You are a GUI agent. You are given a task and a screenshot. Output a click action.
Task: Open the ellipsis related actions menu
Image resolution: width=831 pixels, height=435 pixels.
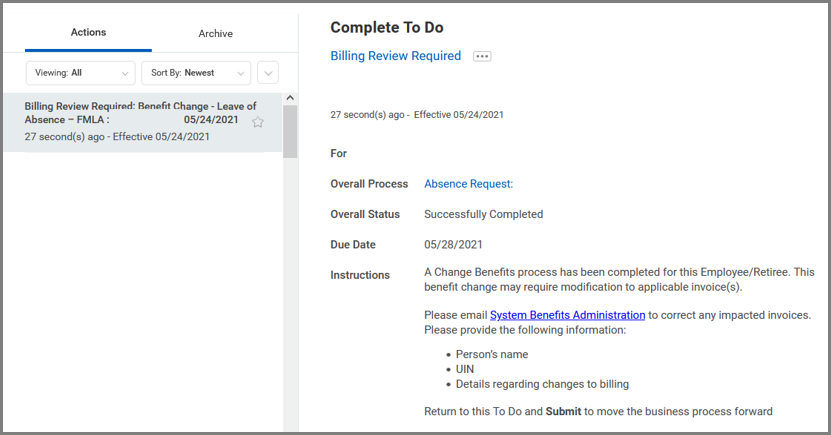tap(482, 57)
